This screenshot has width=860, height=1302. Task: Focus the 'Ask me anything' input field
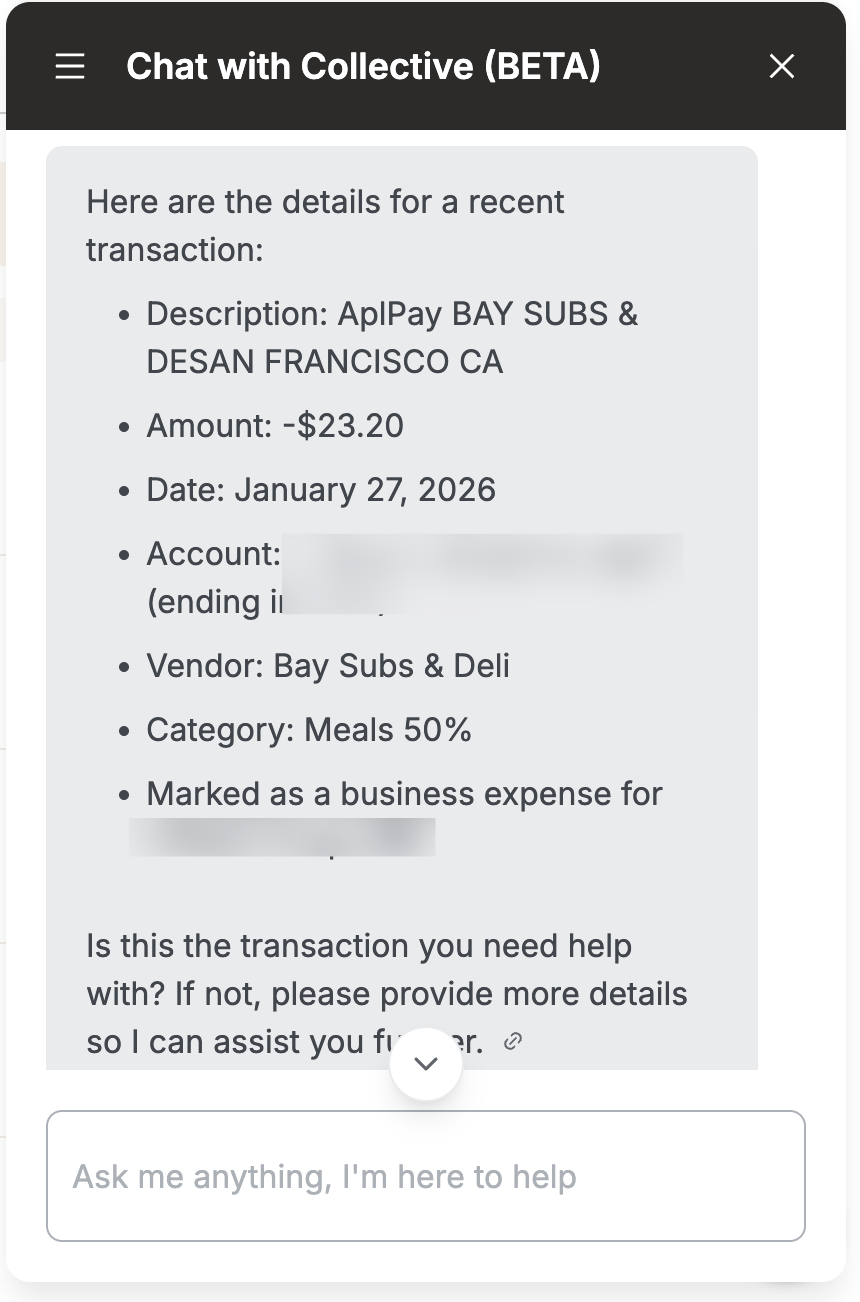tap(425, 1176)
